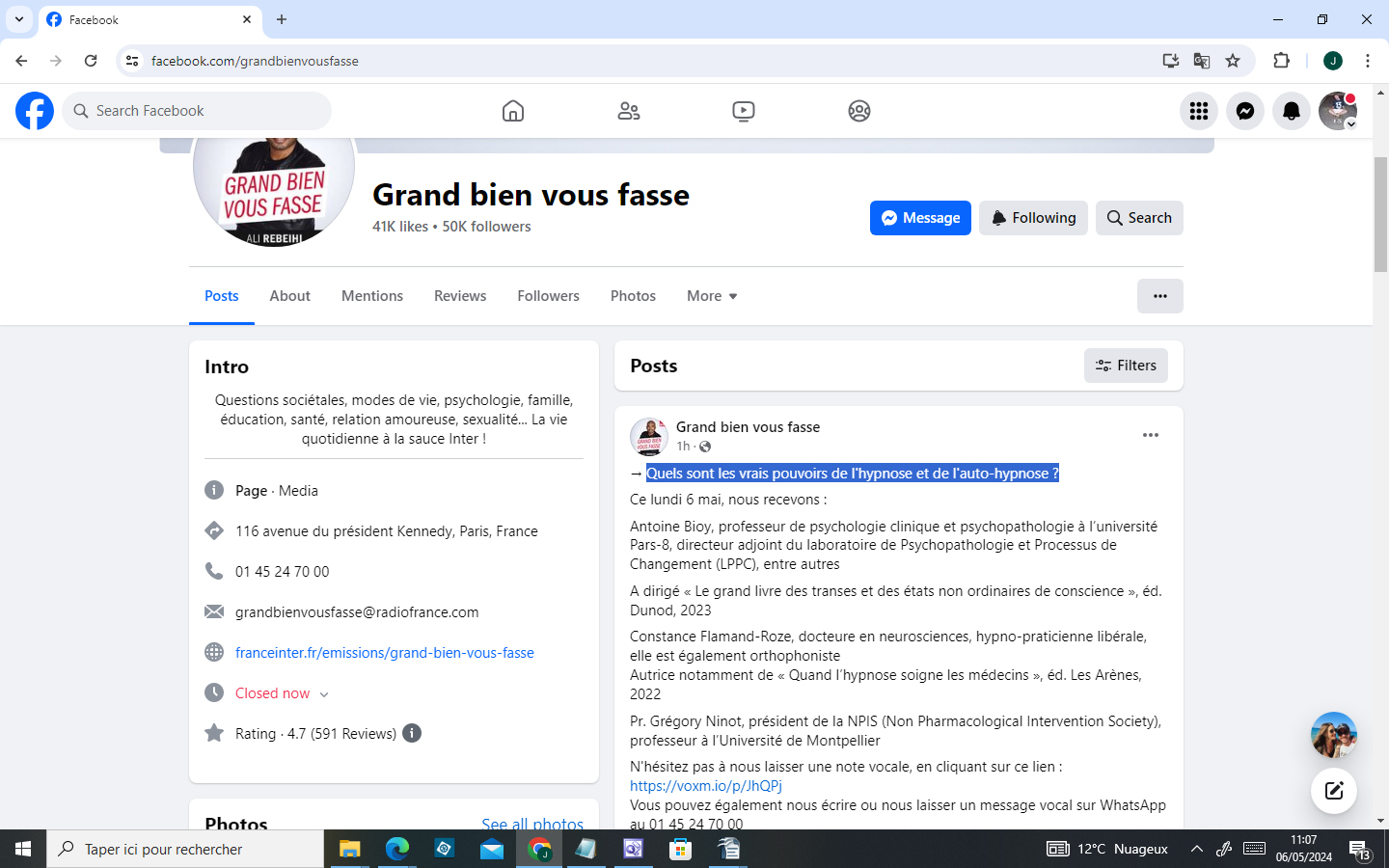
Task: Click the blue Message button
Action: tap(920, 218)
